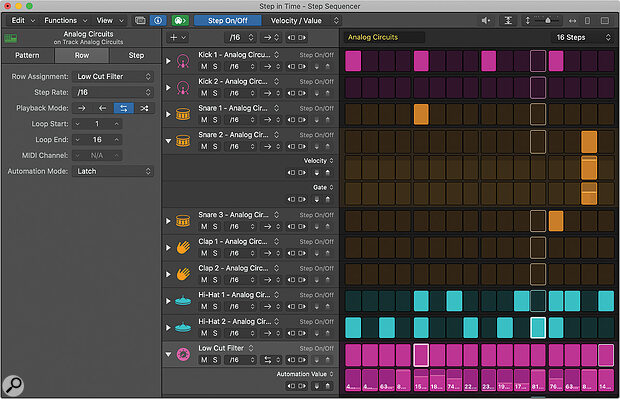Toggle the blue Inspector info button
Image resolution: width=620 pixels, height=399 pixels.
(x=158, y=21)
